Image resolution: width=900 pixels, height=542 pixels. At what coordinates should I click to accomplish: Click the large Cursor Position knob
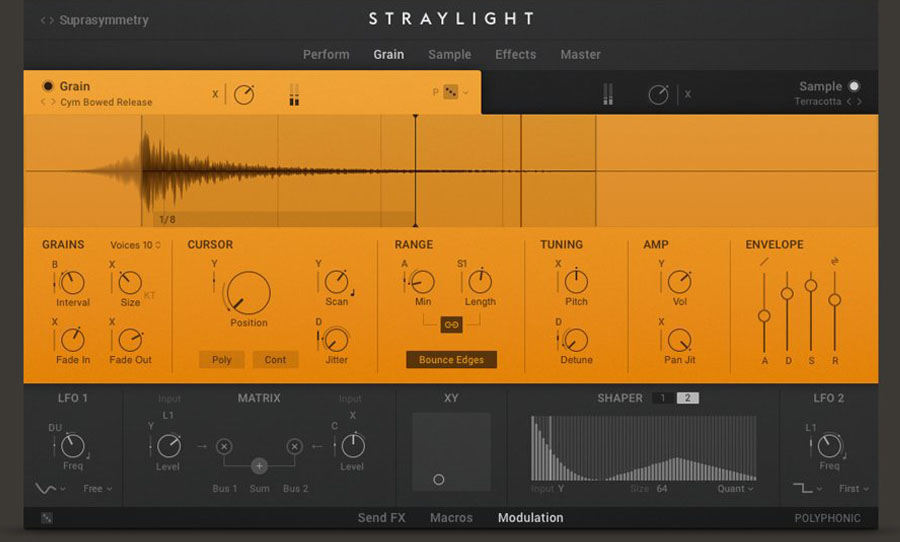(249, 293)
